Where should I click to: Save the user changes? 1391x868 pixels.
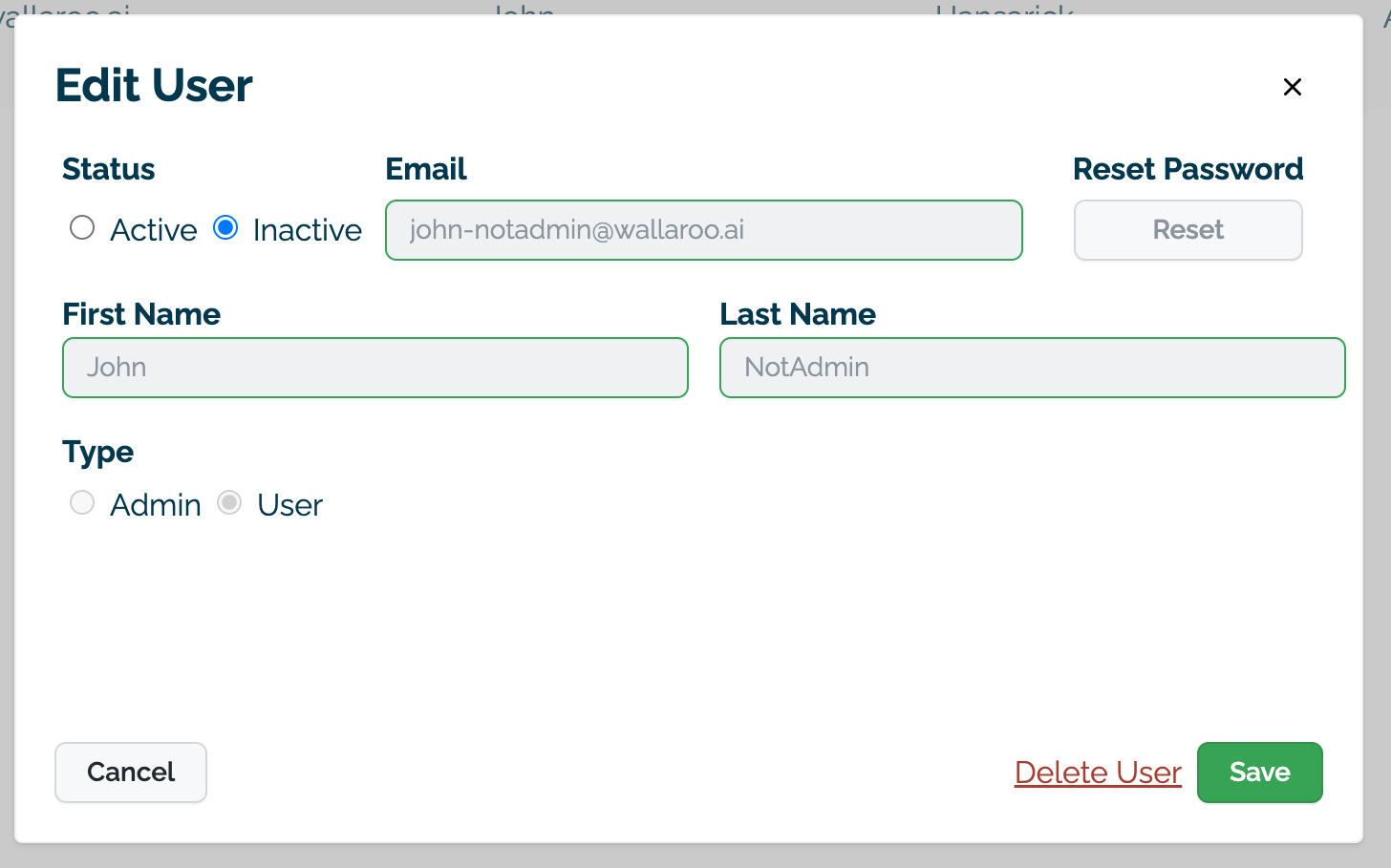point(1259,773)
